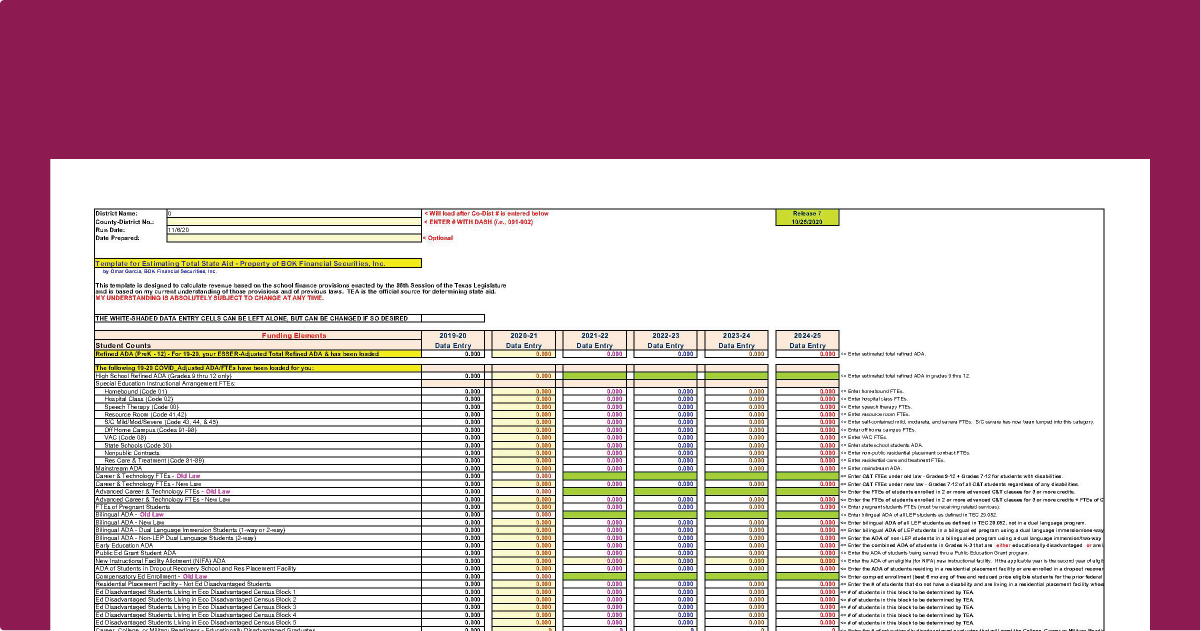Click the yellow "Refined ADA (PreK - 12)" row label
The image size is (1201, 631).
coord(257,354)
